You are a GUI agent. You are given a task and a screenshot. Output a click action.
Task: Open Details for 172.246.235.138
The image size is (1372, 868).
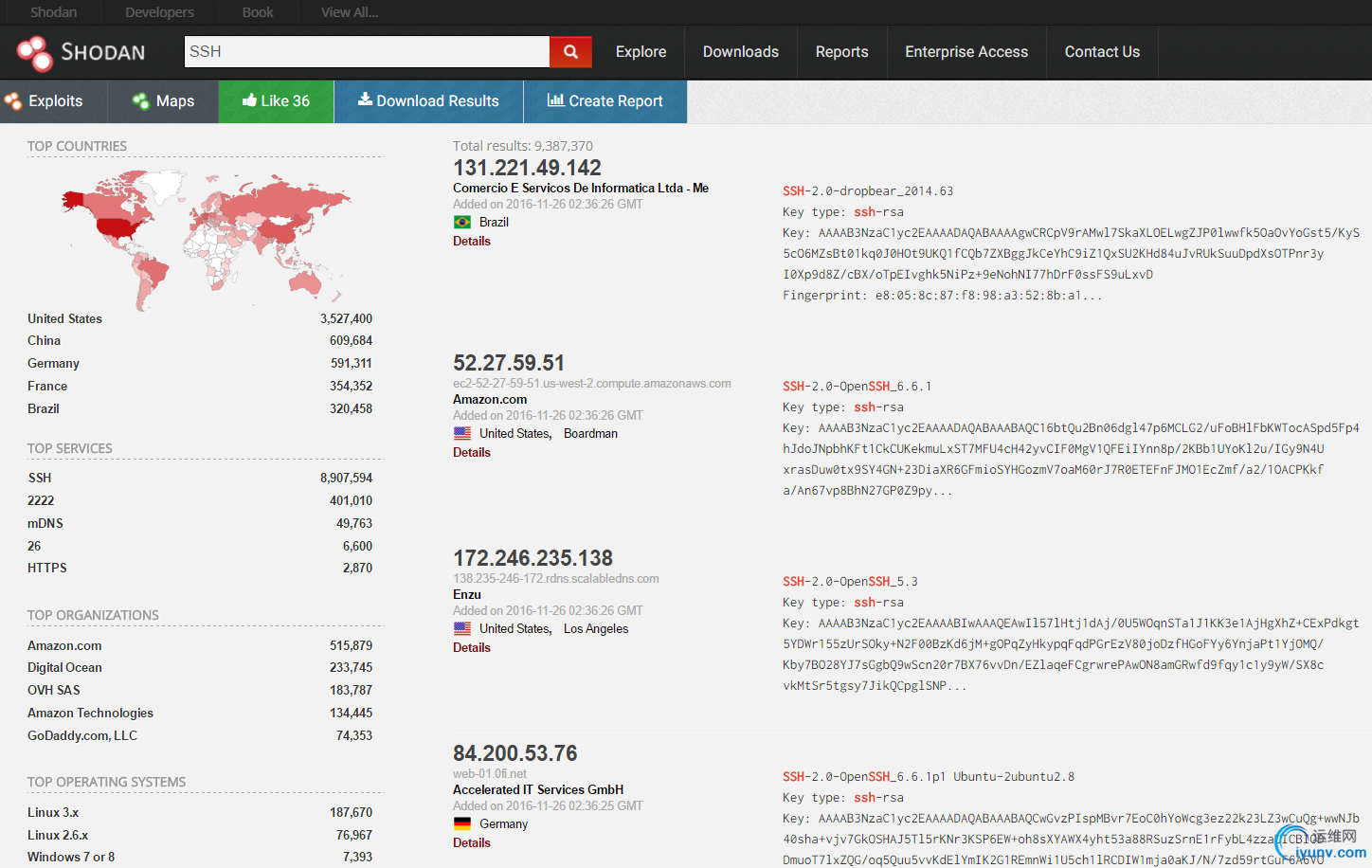pos(472,647)
